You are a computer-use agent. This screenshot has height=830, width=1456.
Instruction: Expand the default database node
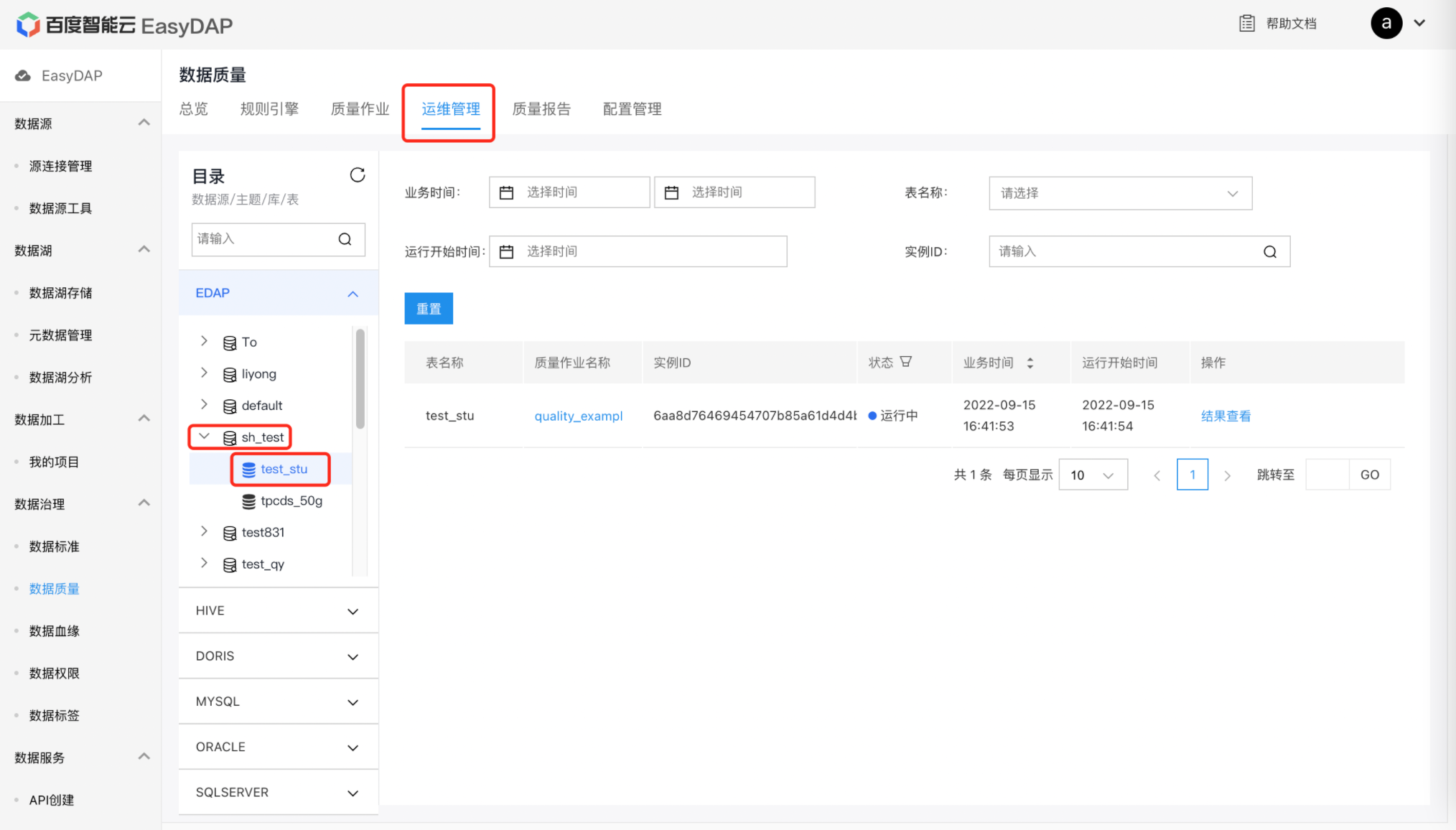point(204,404)
